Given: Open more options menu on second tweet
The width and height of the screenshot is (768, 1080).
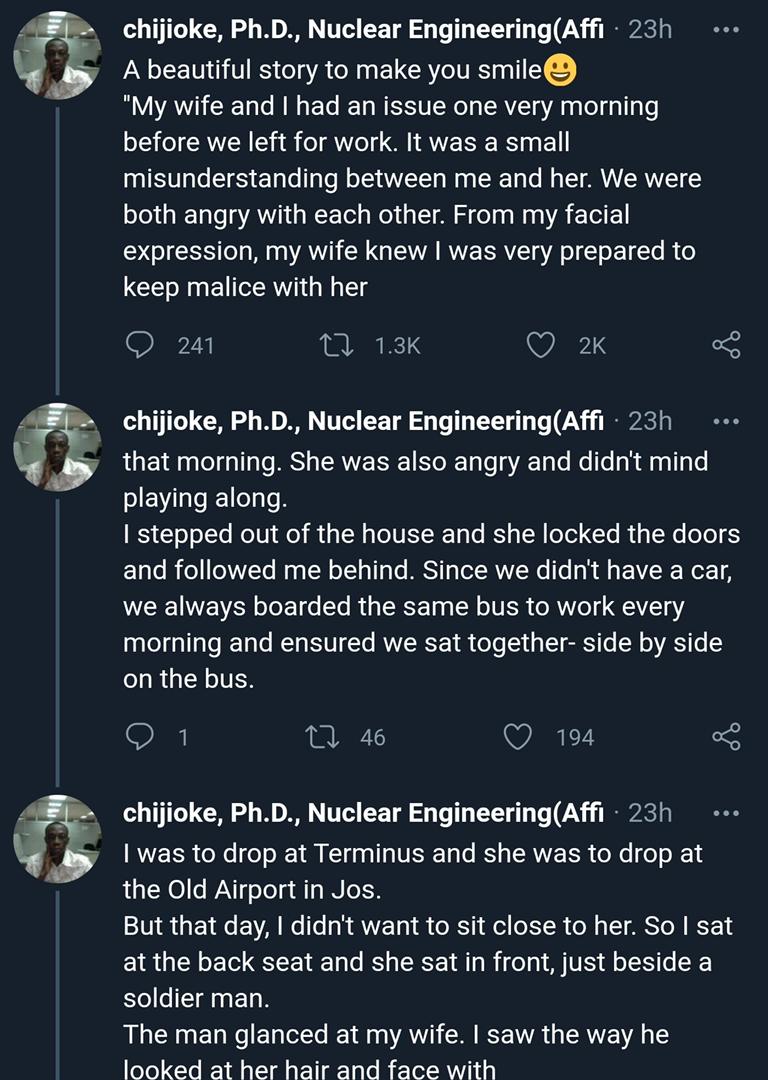Looking at the screenshot, I should [x=727, y=422].
